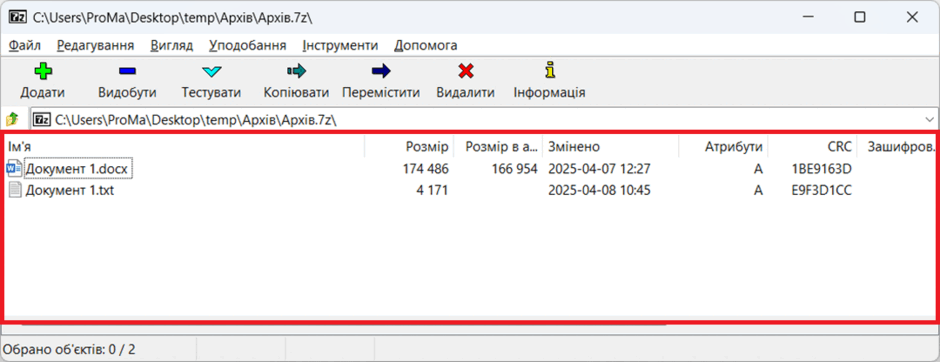Image resolution: width=940 pixels, height=362 pixels.
Task: Sort by the Змінено column header
Action: pyautogui.click(x=611, y=147)
